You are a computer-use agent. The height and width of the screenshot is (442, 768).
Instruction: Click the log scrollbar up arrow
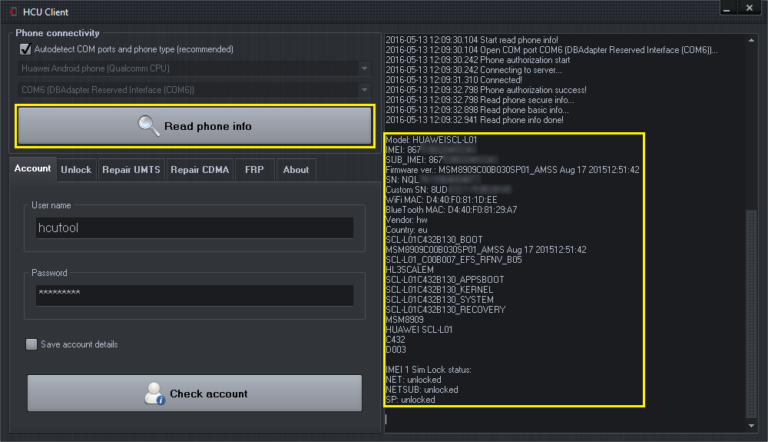coord(751,40)
